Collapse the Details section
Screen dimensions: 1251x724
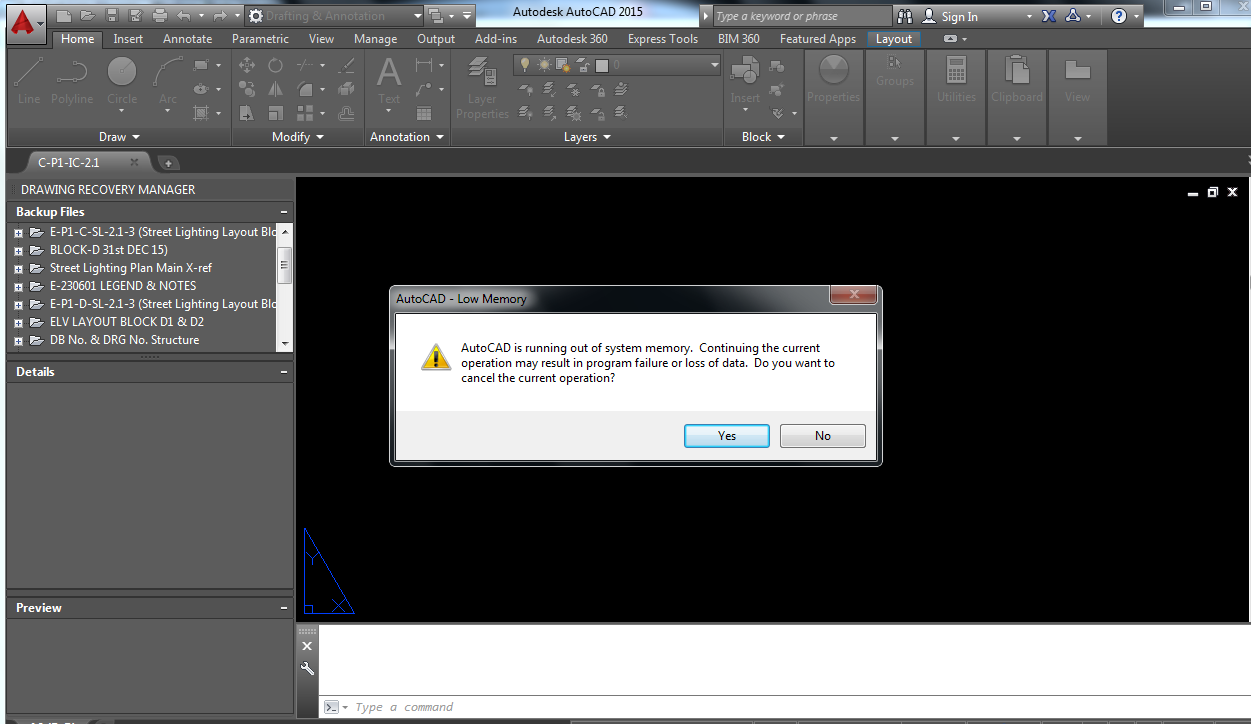[x=284, y=372]
